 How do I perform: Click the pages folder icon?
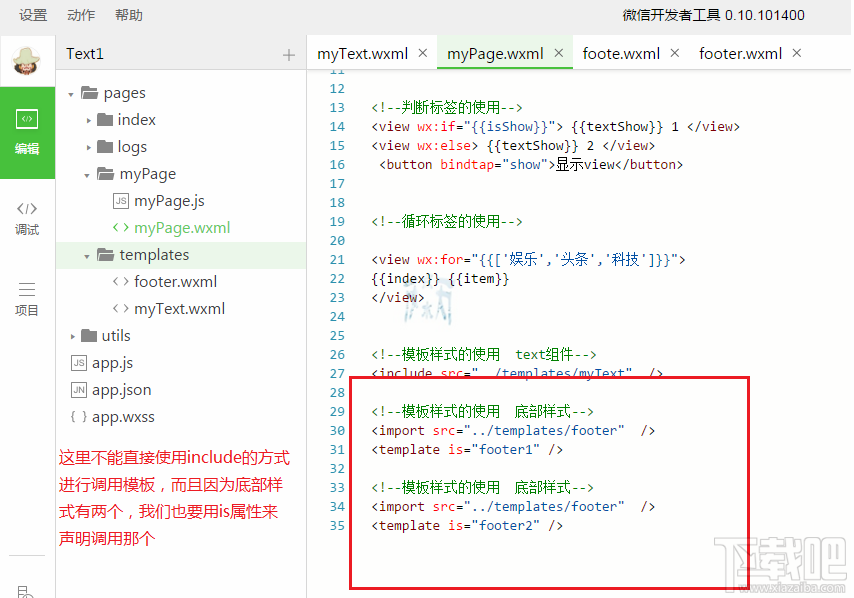point(89,93)
